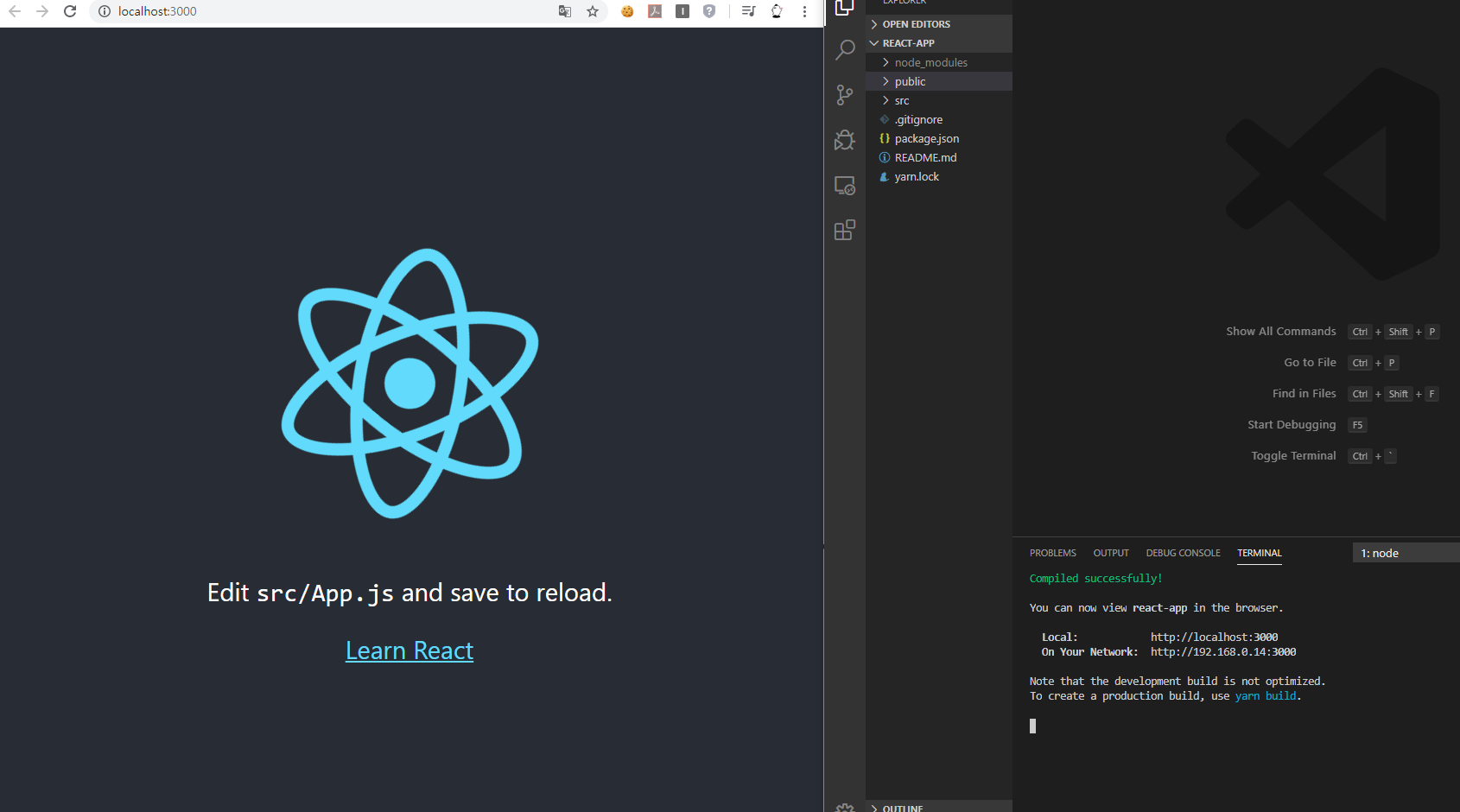Open the media control playlist icon
Screen dimensions: 1460x812
click(x=749, y=11)
